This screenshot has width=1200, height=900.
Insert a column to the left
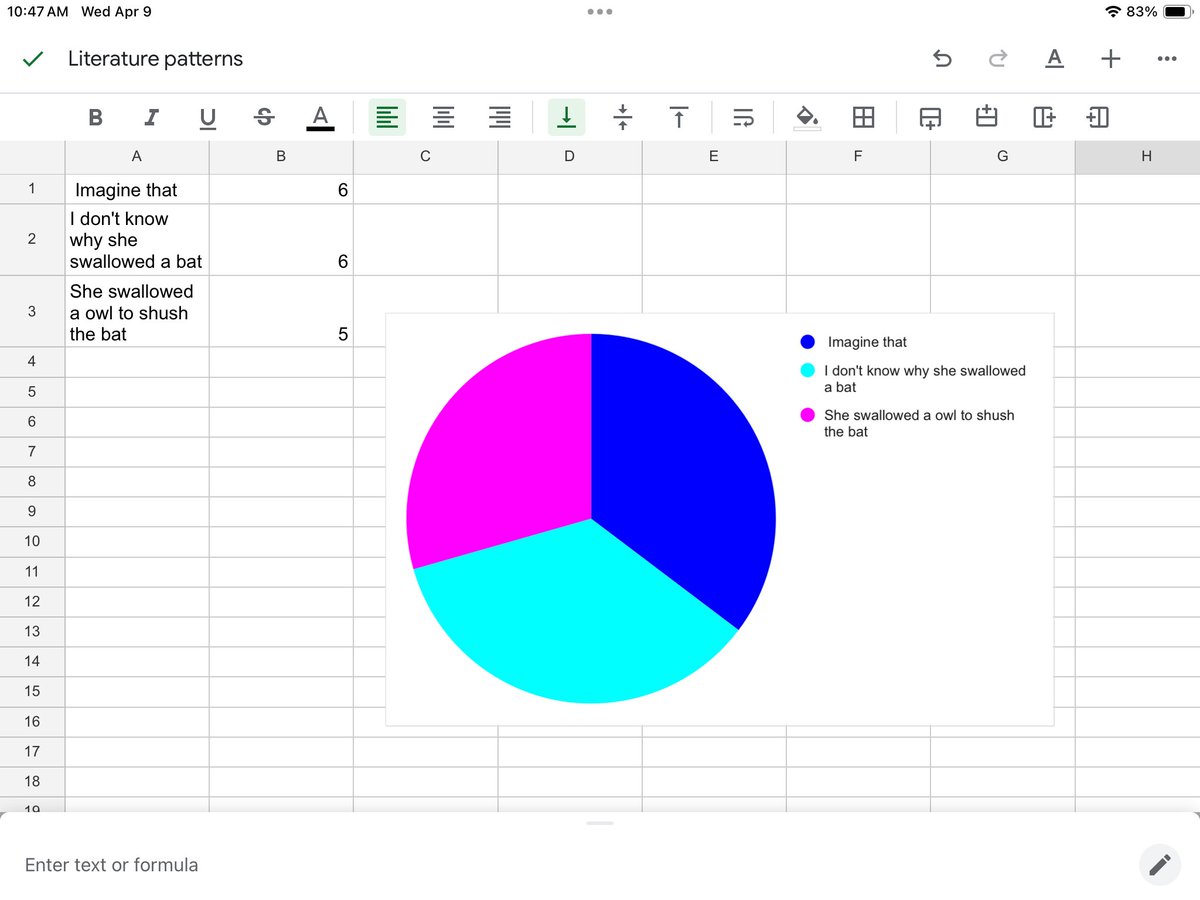(x=1098, y=117)
